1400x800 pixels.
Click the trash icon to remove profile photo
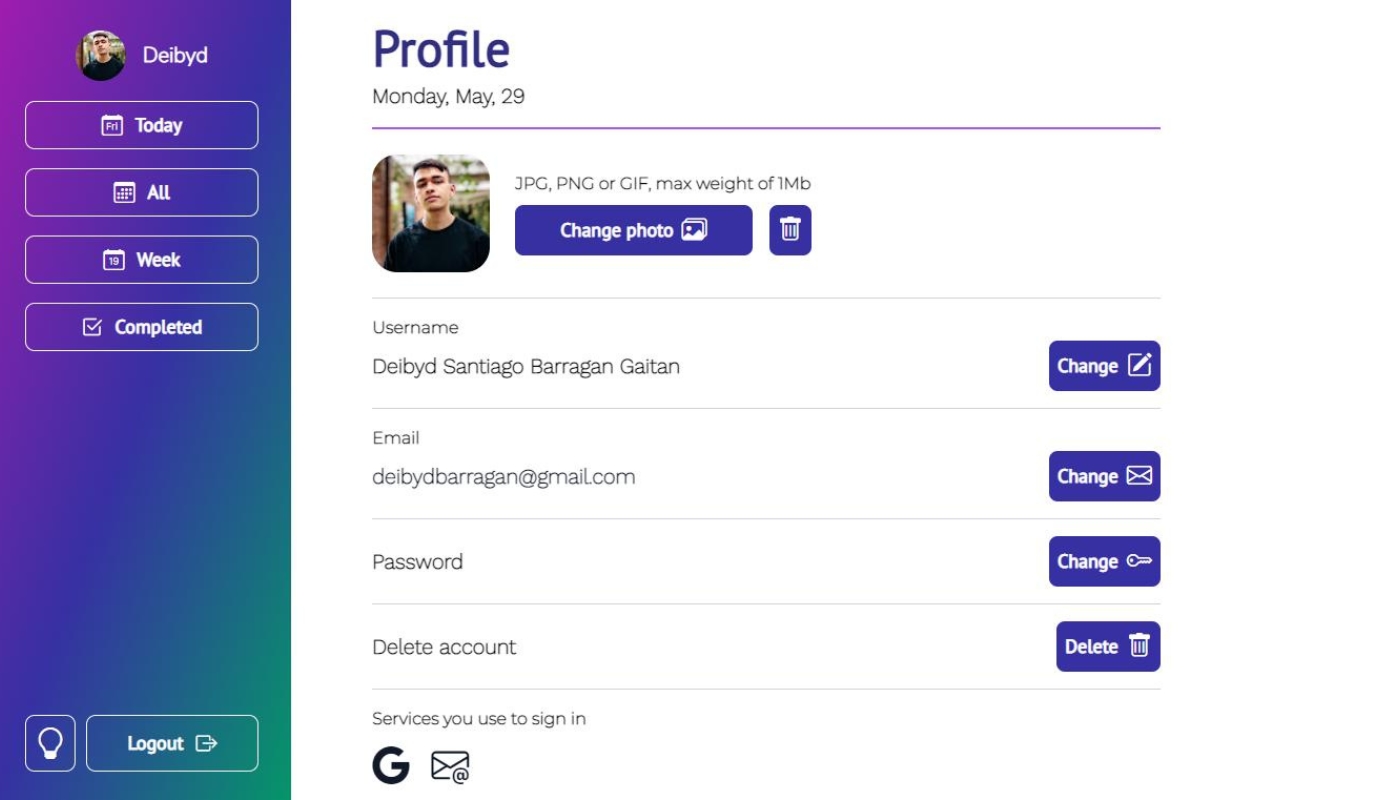(x=790, y=230)
